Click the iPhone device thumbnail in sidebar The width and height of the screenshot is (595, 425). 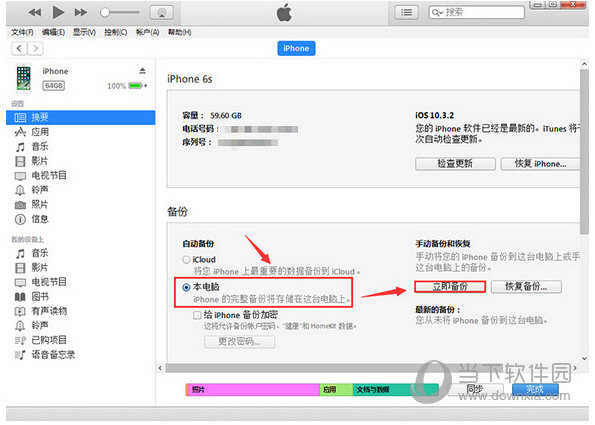coord(24,78)
